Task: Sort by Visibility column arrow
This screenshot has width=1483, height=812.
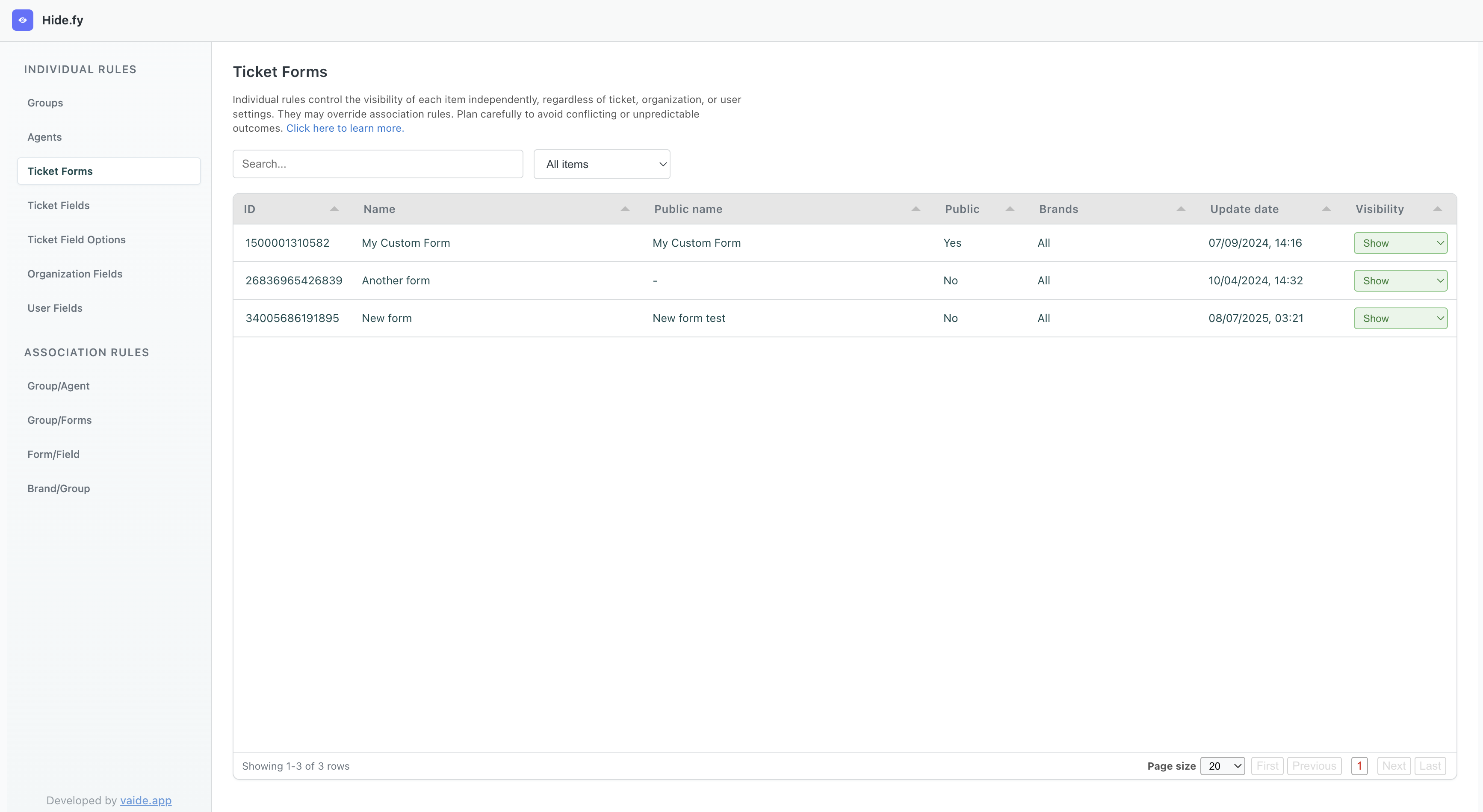Action: pos(1437,209)
